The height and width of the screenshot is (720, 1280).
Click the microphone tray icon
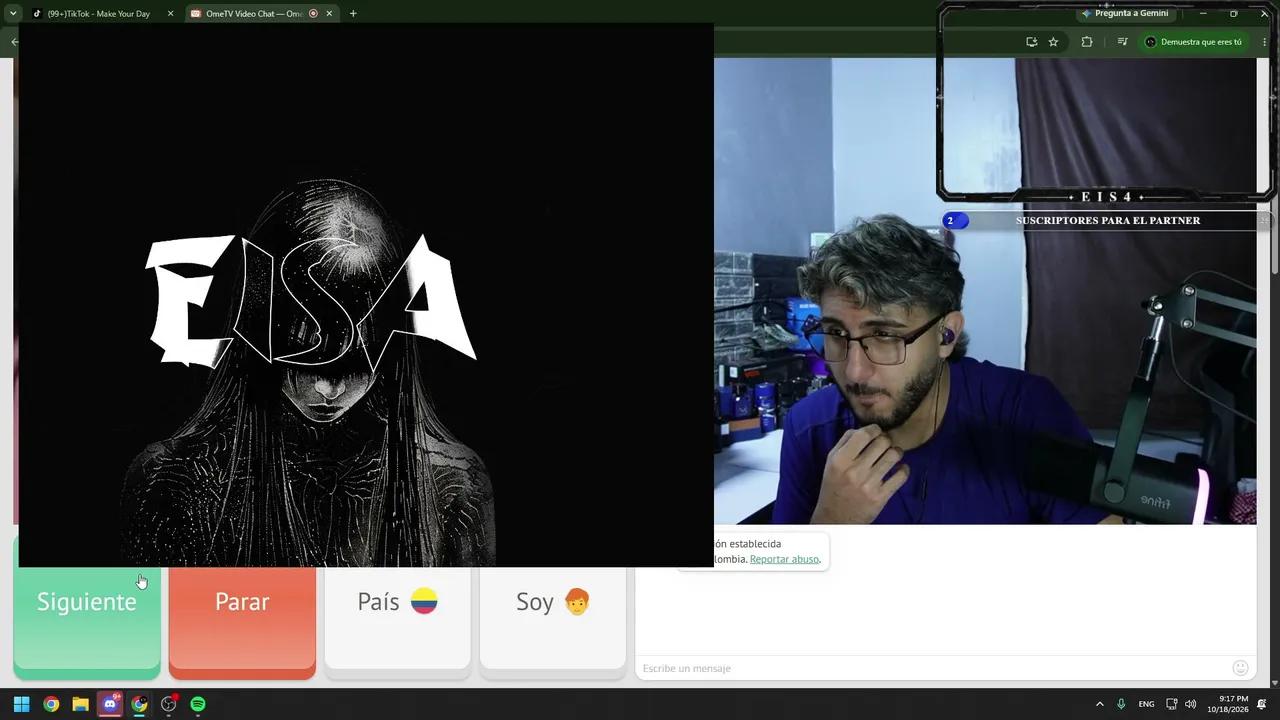(x=1121, y=704)
